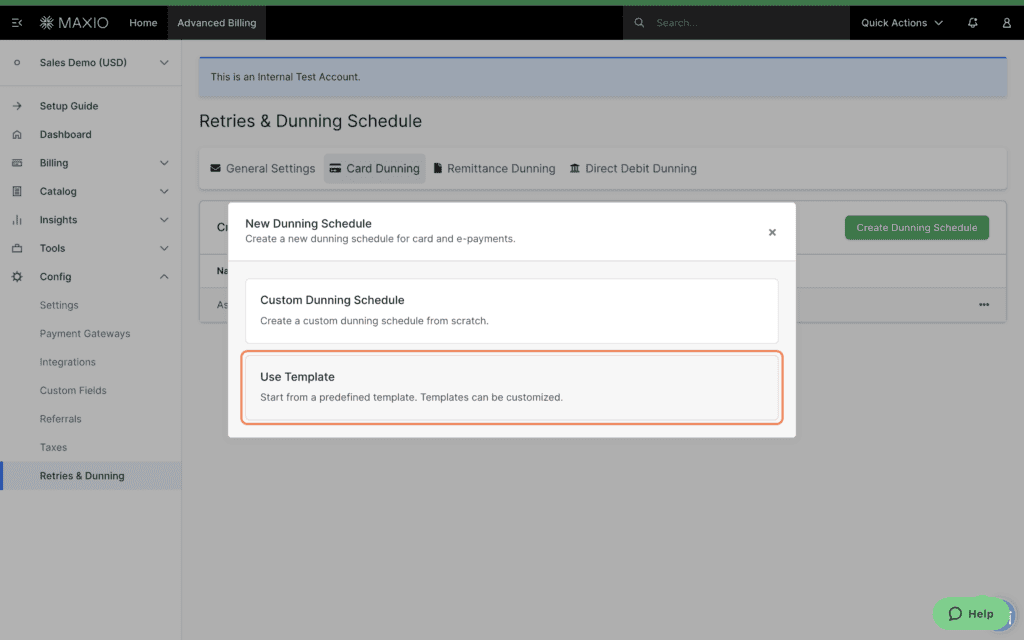The height and width of the screenshot is (640, 1024).
Task: Open Integrations under Config
Action: click(x=67, y=362)
